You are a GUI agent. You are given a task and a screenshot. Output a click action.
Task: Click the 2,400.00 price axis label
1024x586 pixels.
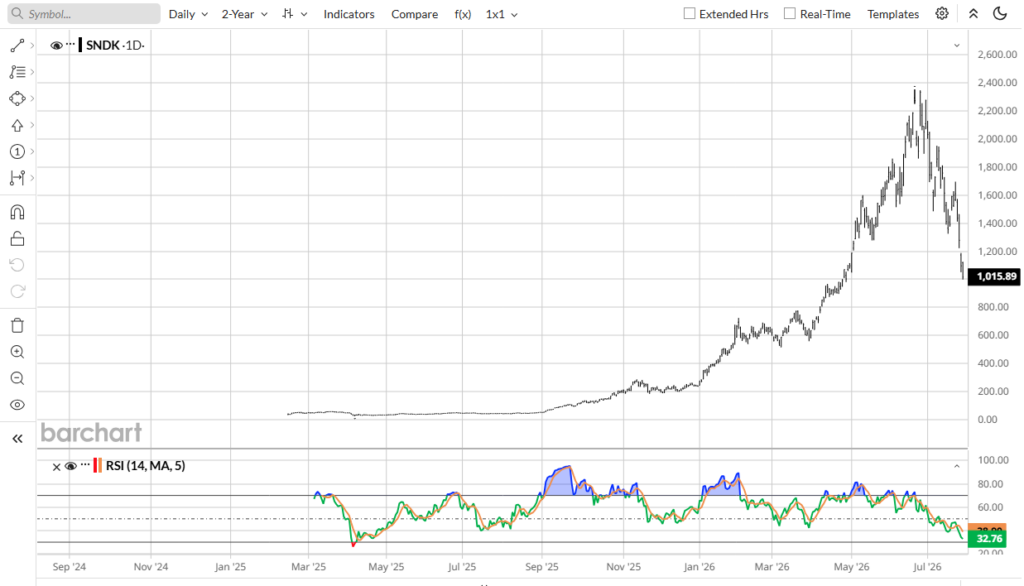997,82
